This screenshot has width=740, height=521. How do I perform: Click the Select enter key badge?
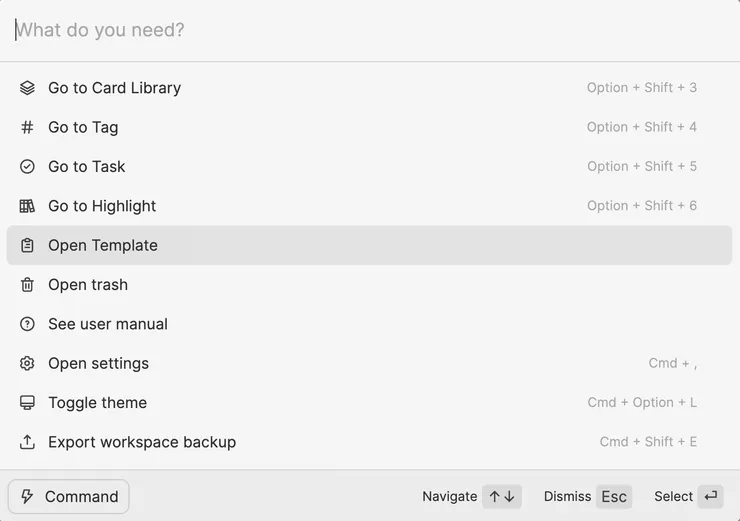tap(711, 497)
